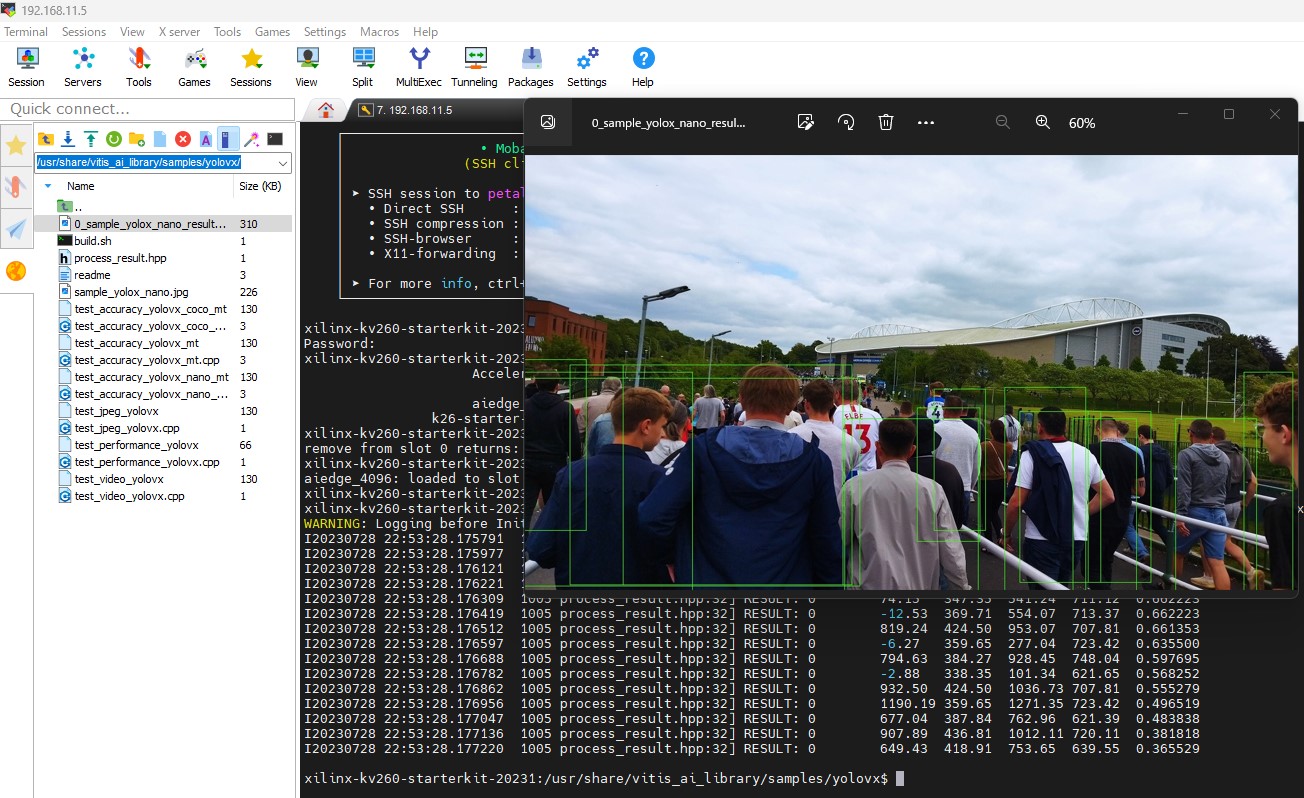Edit the image in the Photos viewer

[x=806, y=122]
